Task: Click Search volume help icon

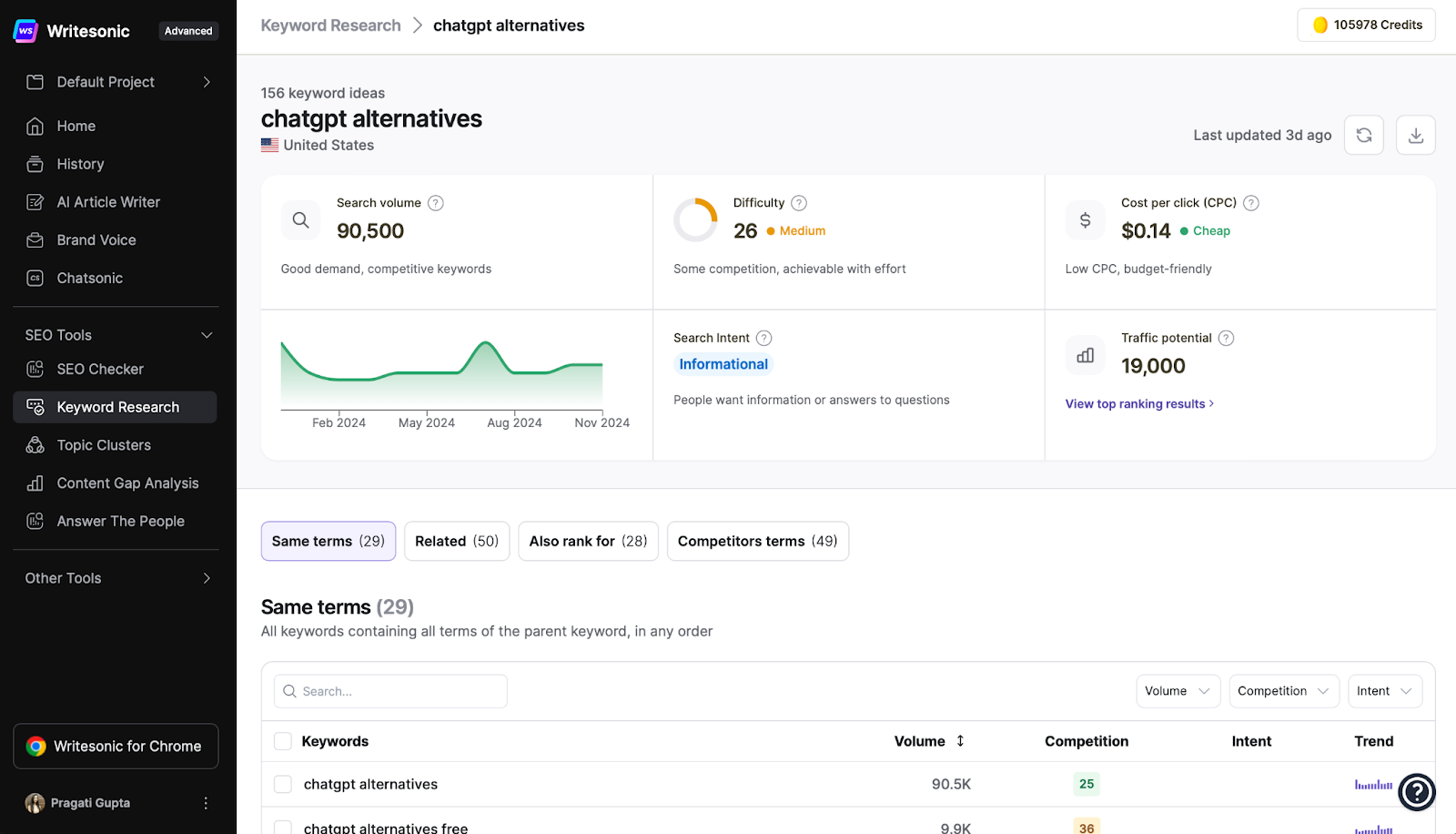Action: pos(436,203)
